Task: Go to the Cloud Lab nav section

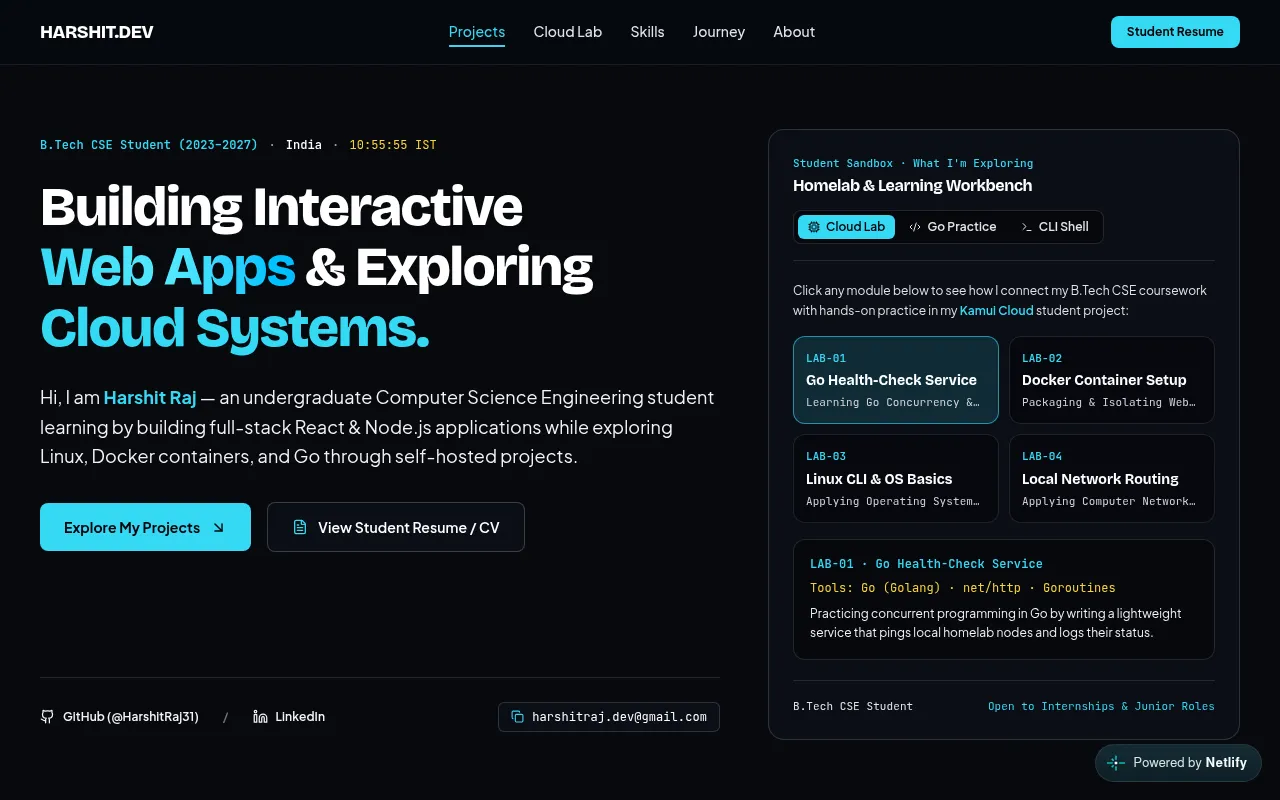Action: point(568,32)
